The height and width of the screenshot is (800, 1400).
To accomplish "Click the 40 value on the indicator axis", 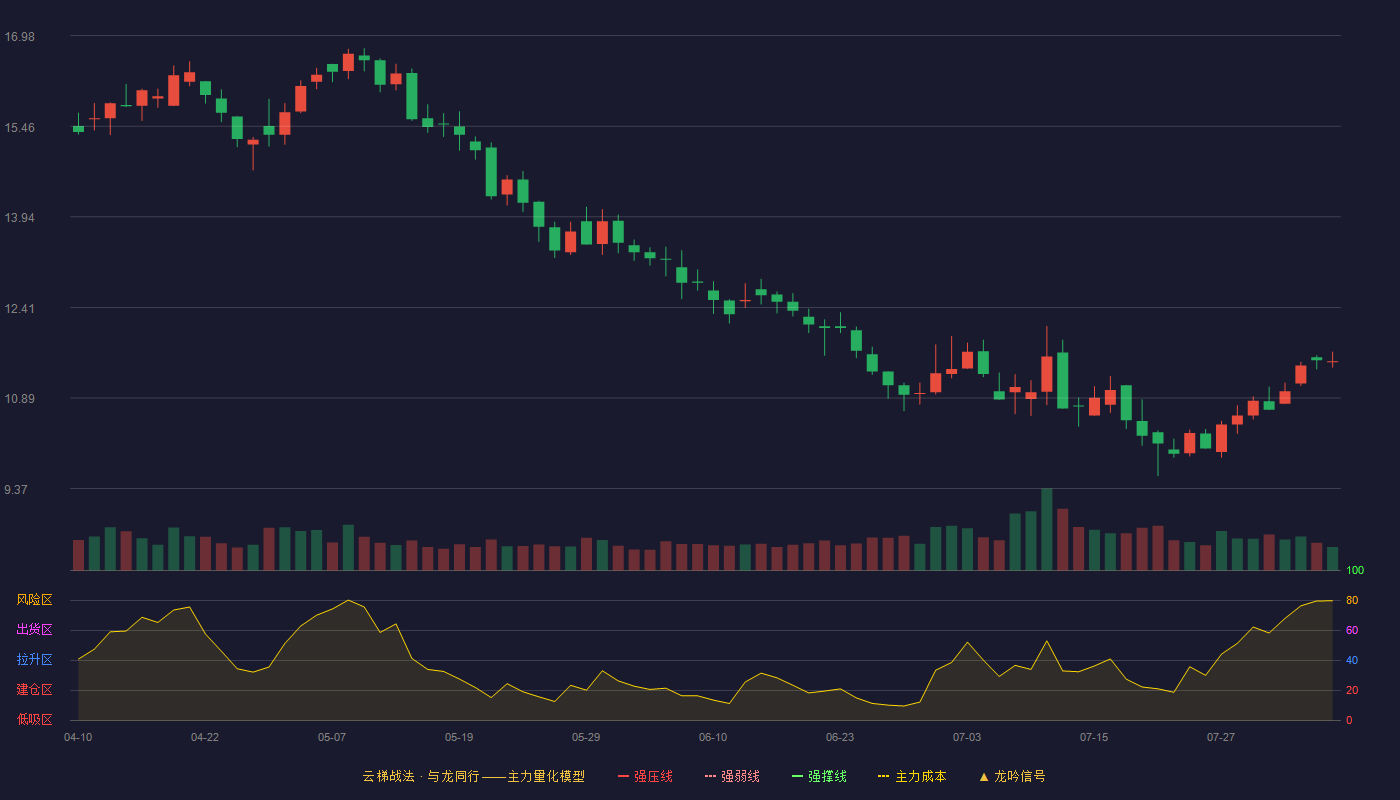I will pyautogui.click(x=1352, y=660).
